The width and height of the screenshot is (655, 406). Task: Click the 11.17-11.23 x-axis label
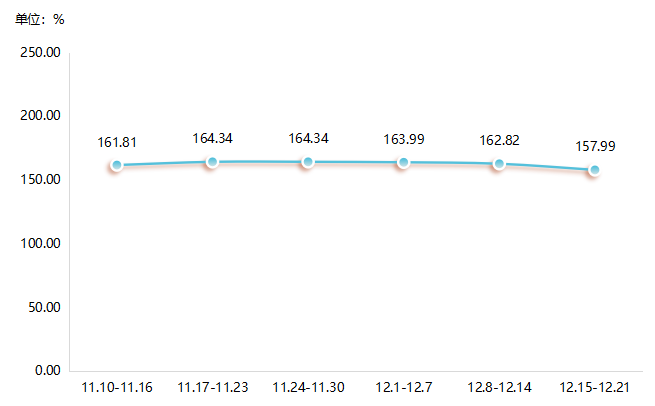(x=212, y=387)
